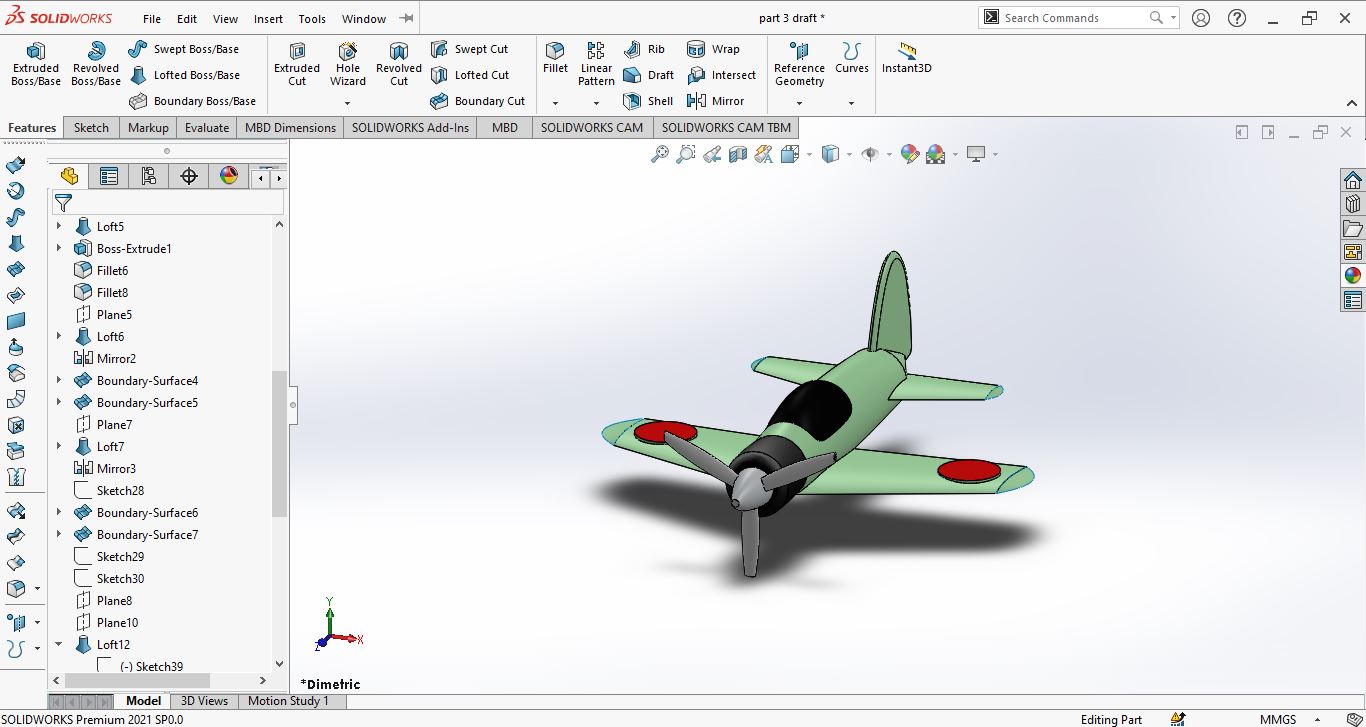The width and height of the screenshot is (1366, 727).
Task: Open the ConfigurationManager tab
Action: (x=149, y=177)
